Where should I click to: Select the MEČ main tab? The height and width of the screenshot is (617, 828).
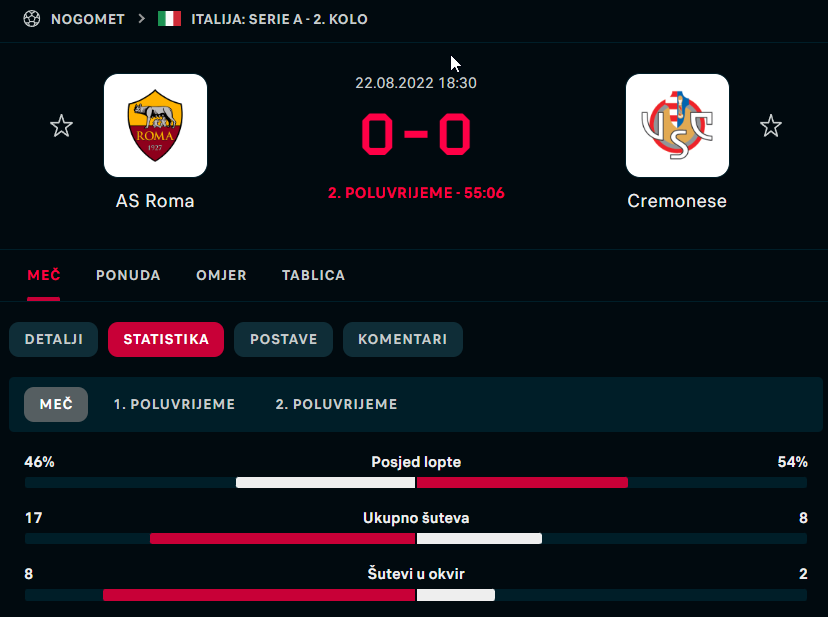[44, 275]
